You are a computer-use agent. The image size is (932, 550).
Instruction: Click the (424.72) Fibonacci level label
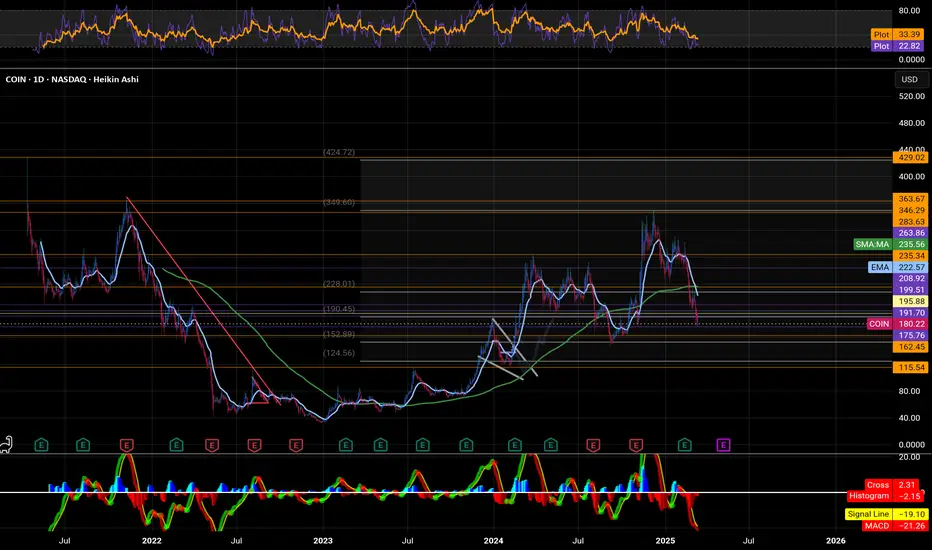click(339, 152)
